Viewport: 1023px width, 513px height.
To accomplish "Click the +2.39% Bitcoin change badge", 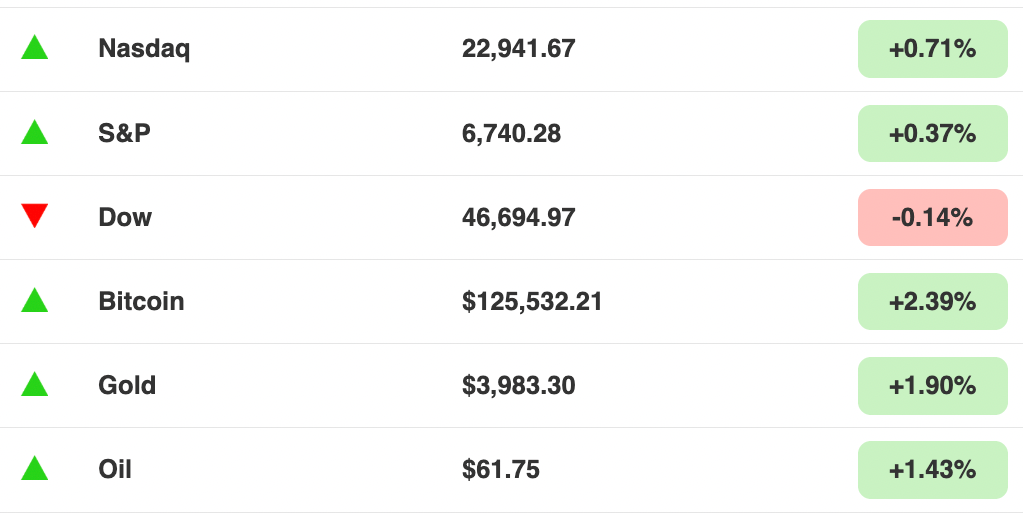I will (x=932, y=301).
